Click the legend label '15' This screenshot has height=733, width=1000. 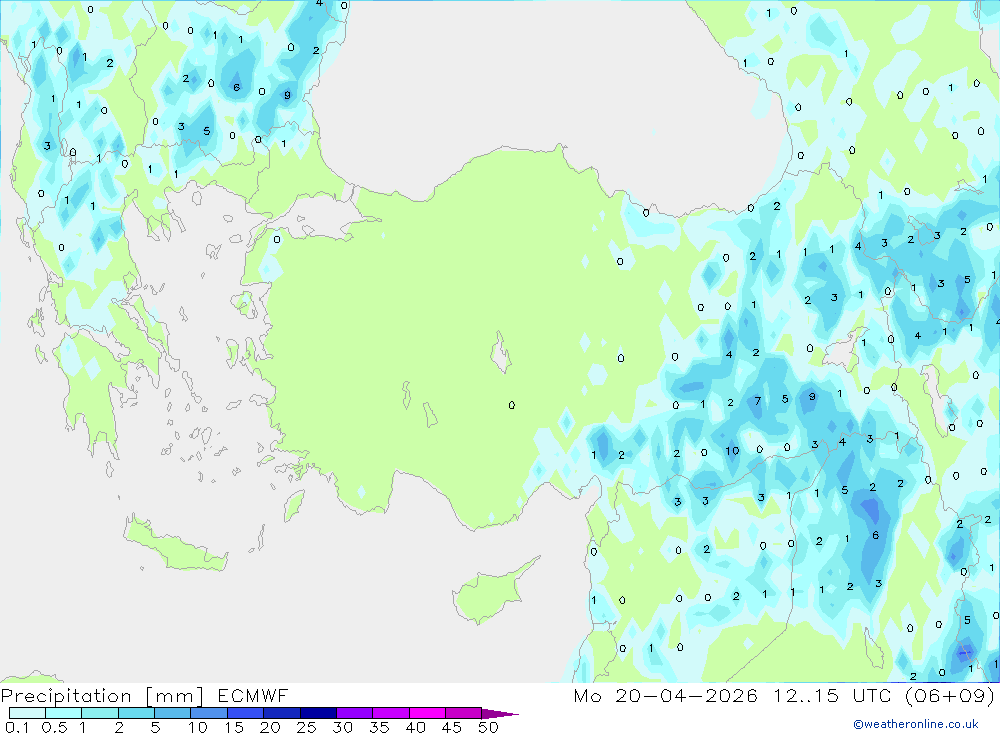tap(234, 727)
